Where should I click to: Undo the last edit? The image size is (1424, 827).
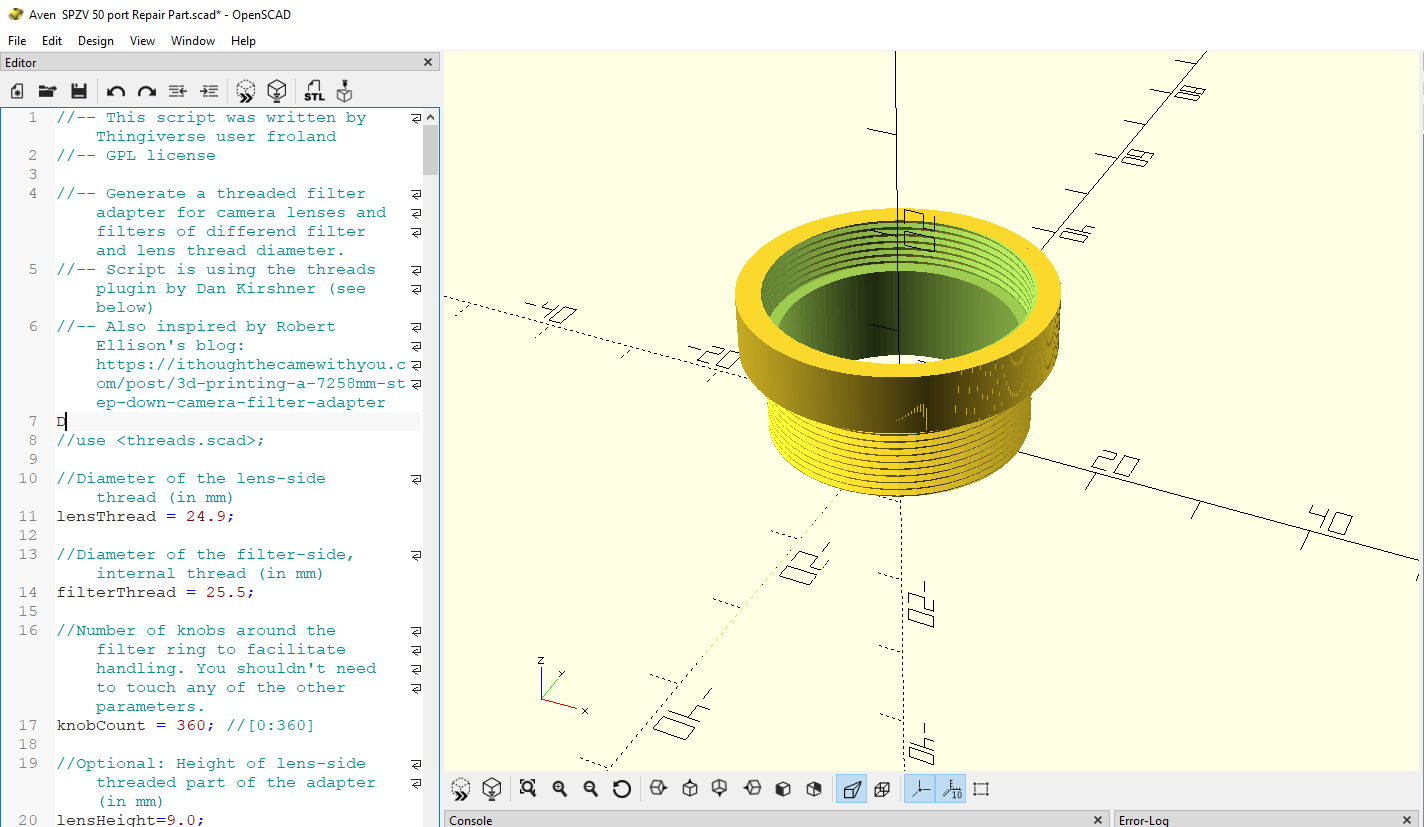coord(116,91)
